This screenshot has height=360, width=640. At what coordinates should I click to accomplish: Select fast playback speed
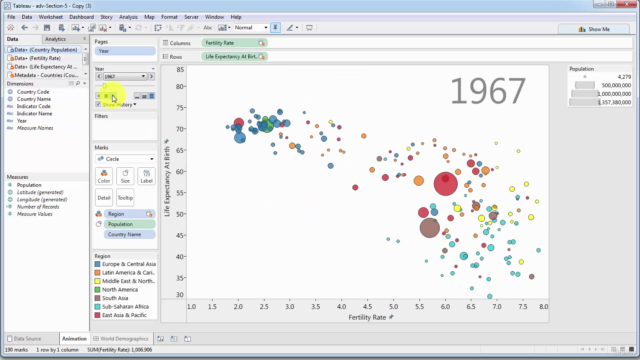[x=151, y=96]
